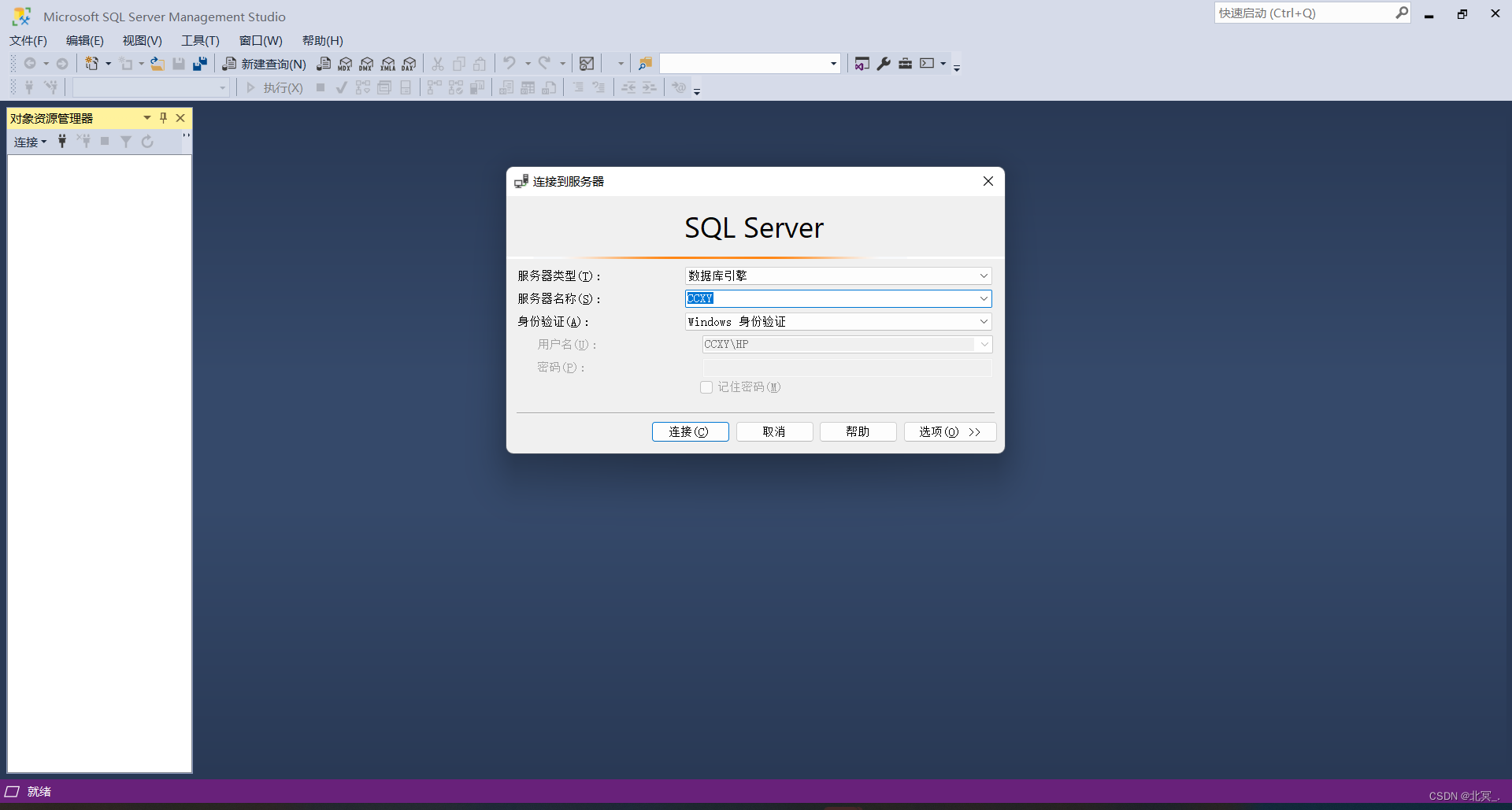Expand the 身份验证 dropdown
Image resolution: width=1512 pixels, height=810 pixels.
[984, 321]
